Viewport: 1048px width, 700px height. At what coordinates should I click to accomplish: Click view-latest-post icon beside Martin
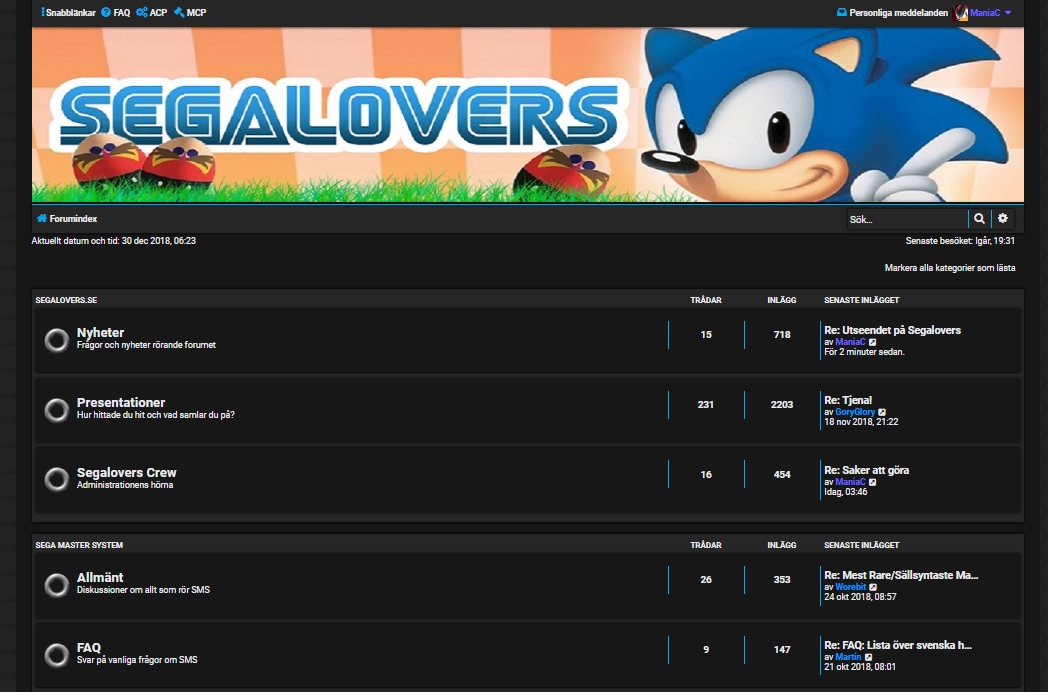coord(868,657)
